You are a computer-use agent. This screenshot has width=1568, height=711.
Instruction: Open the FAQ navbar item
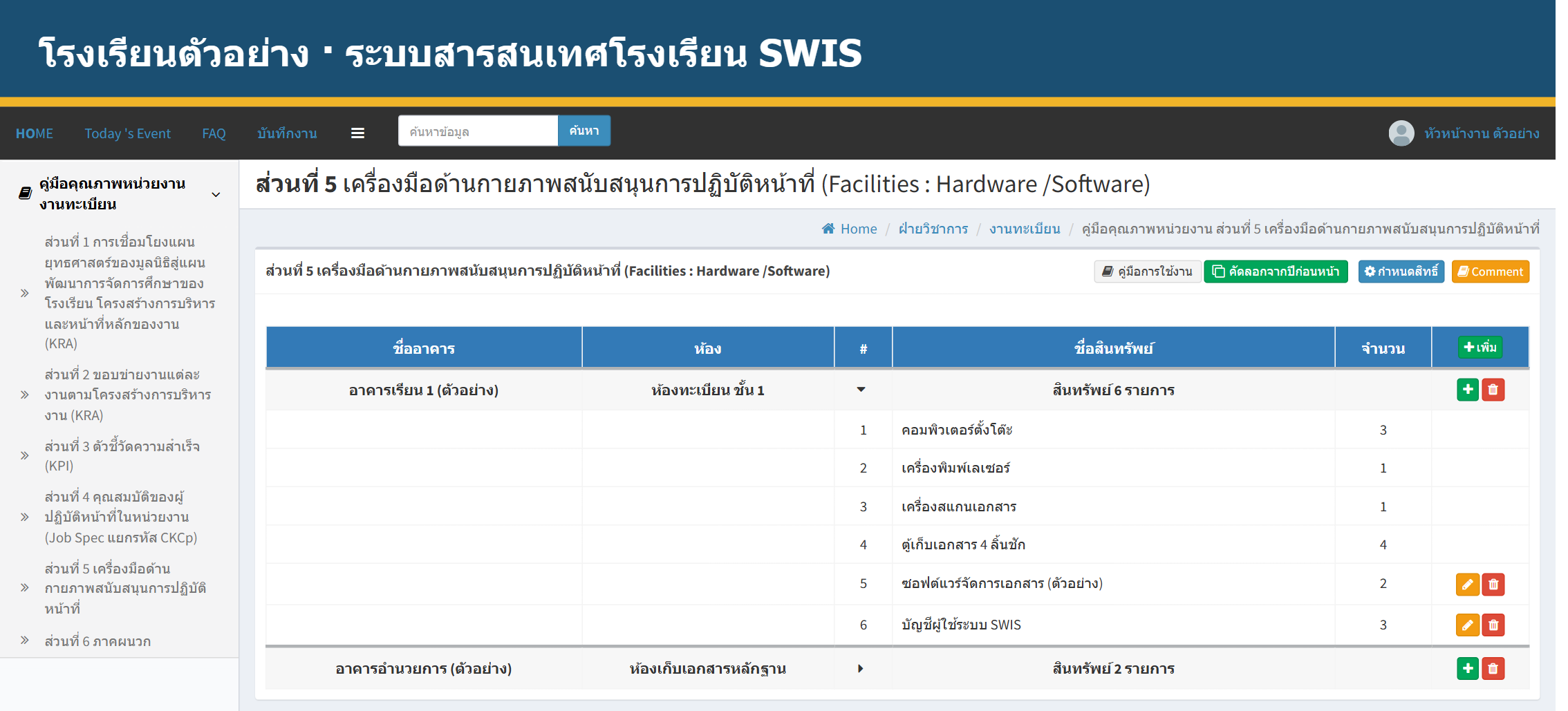click(x=214, y=133)
